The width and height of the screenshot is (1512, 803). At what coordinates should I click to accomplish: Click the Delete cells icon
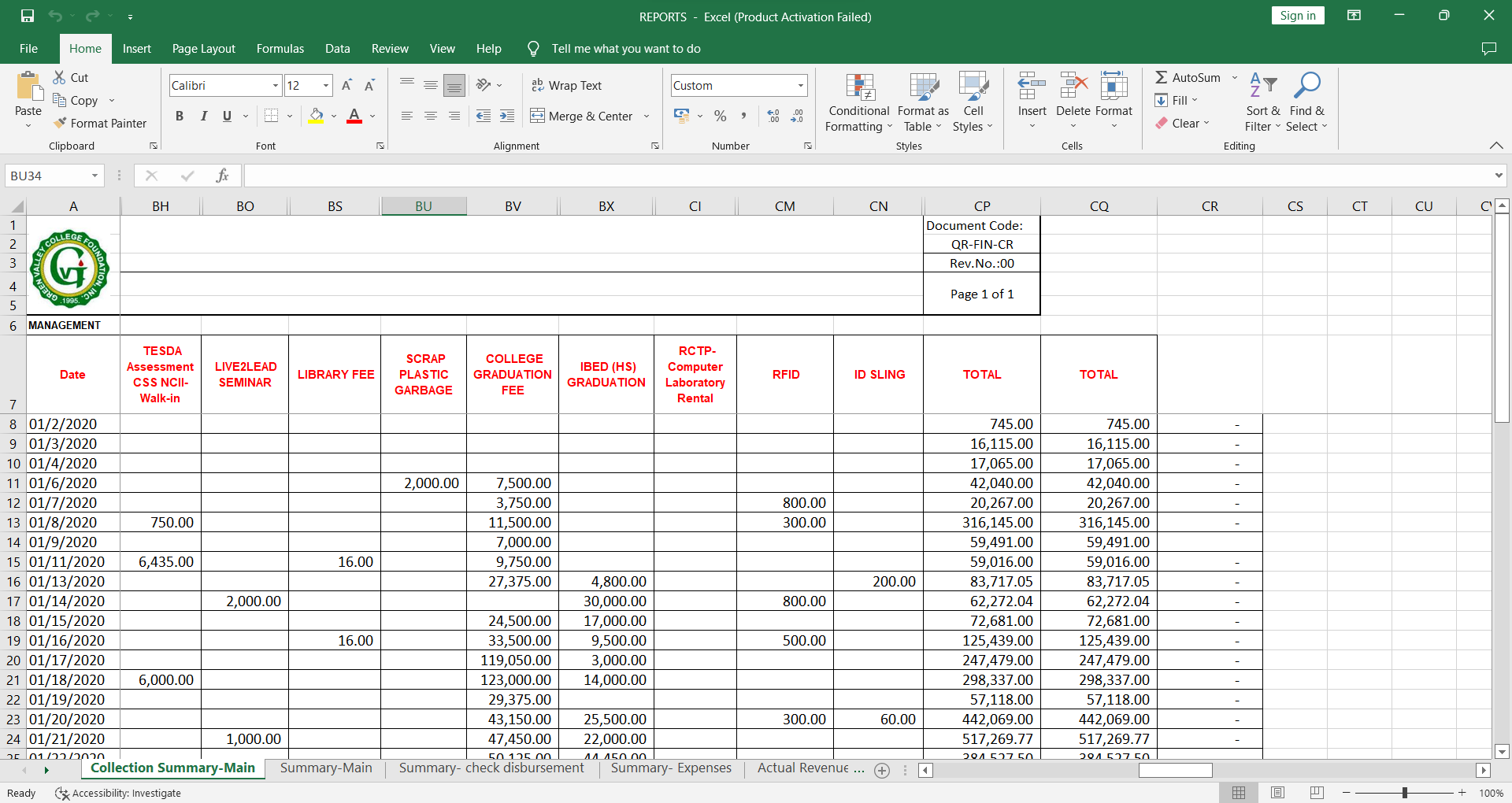[1073, 85]
